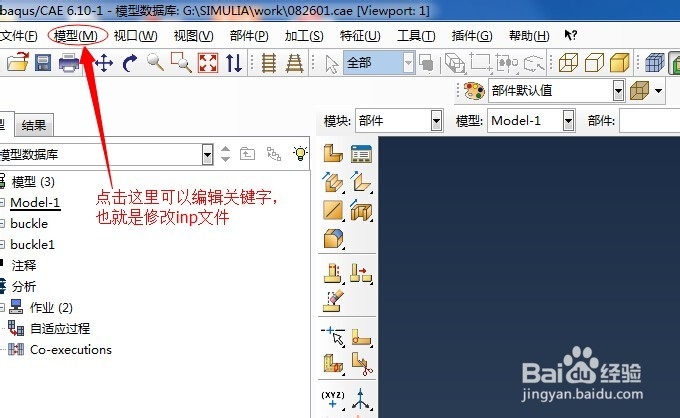
Task: Open the 部件(P) menu
Action: click(x=249, y=36)
